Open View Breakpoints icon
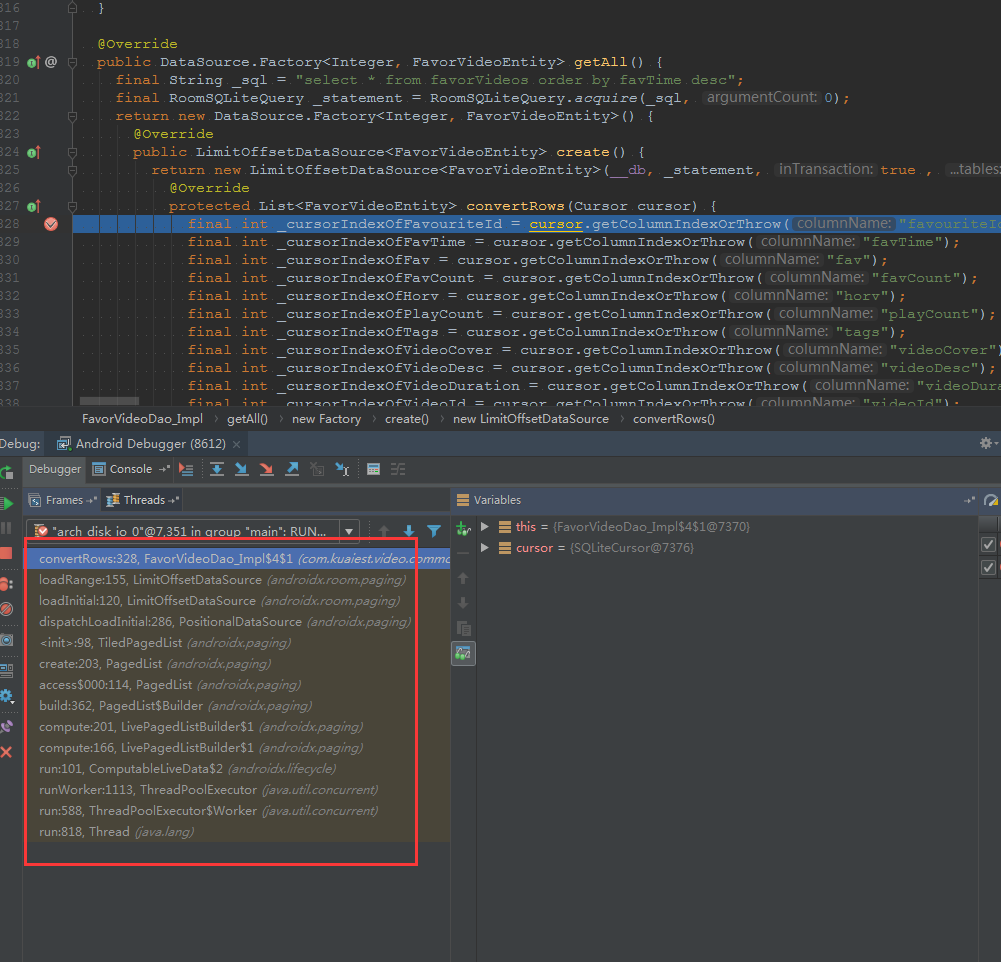Screen dimensions: 1001x962 click(6, 584)
